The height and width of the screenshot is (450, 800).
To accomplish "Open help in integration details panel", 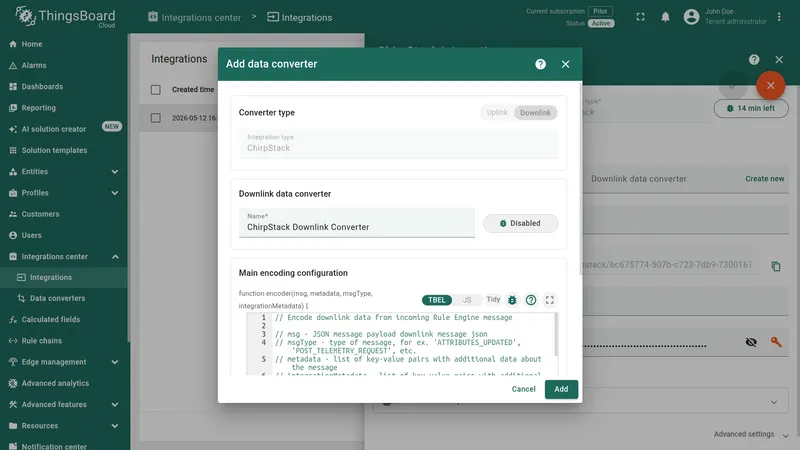I will point(754,60).
